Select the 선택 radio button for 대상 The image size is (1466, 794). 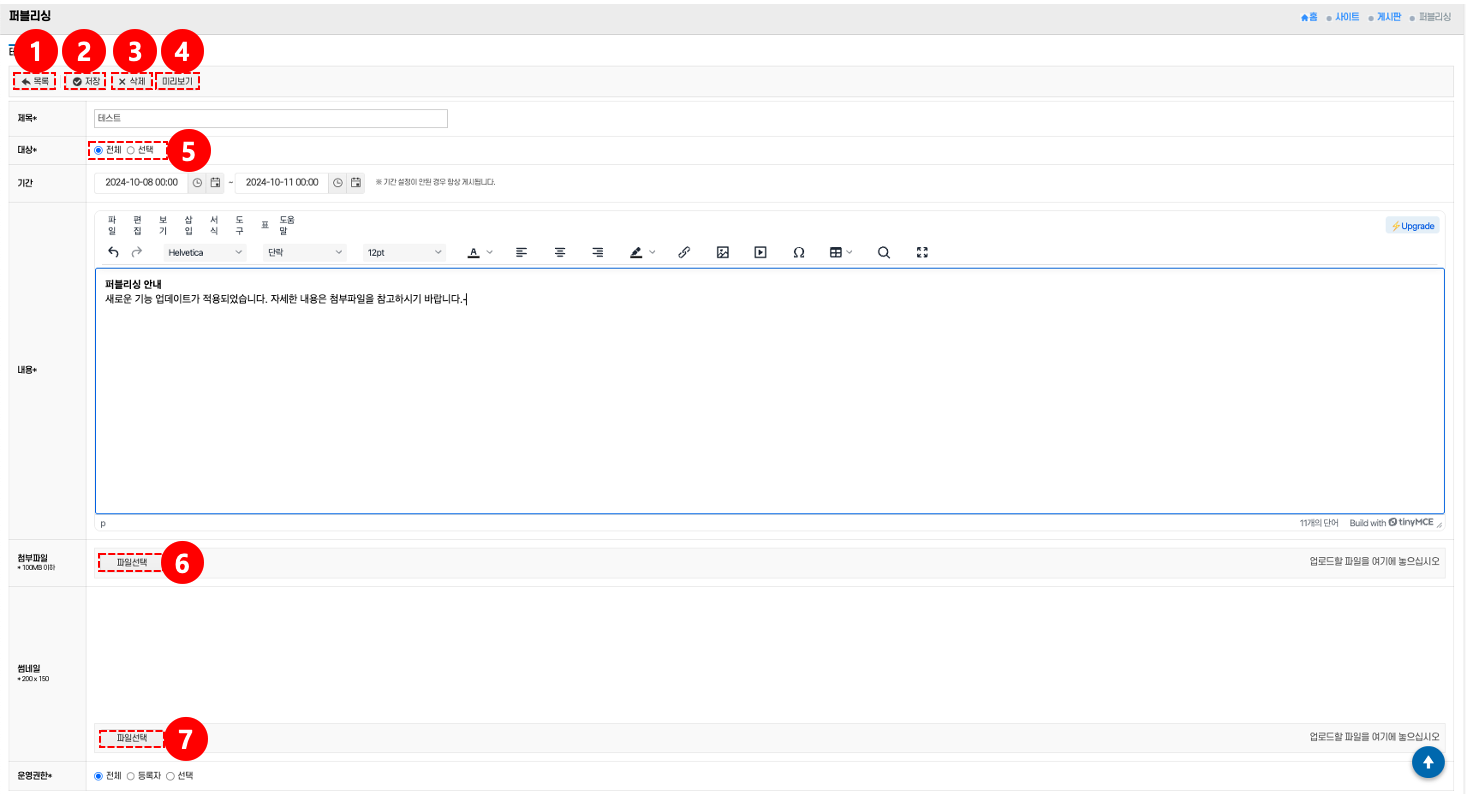131,150
